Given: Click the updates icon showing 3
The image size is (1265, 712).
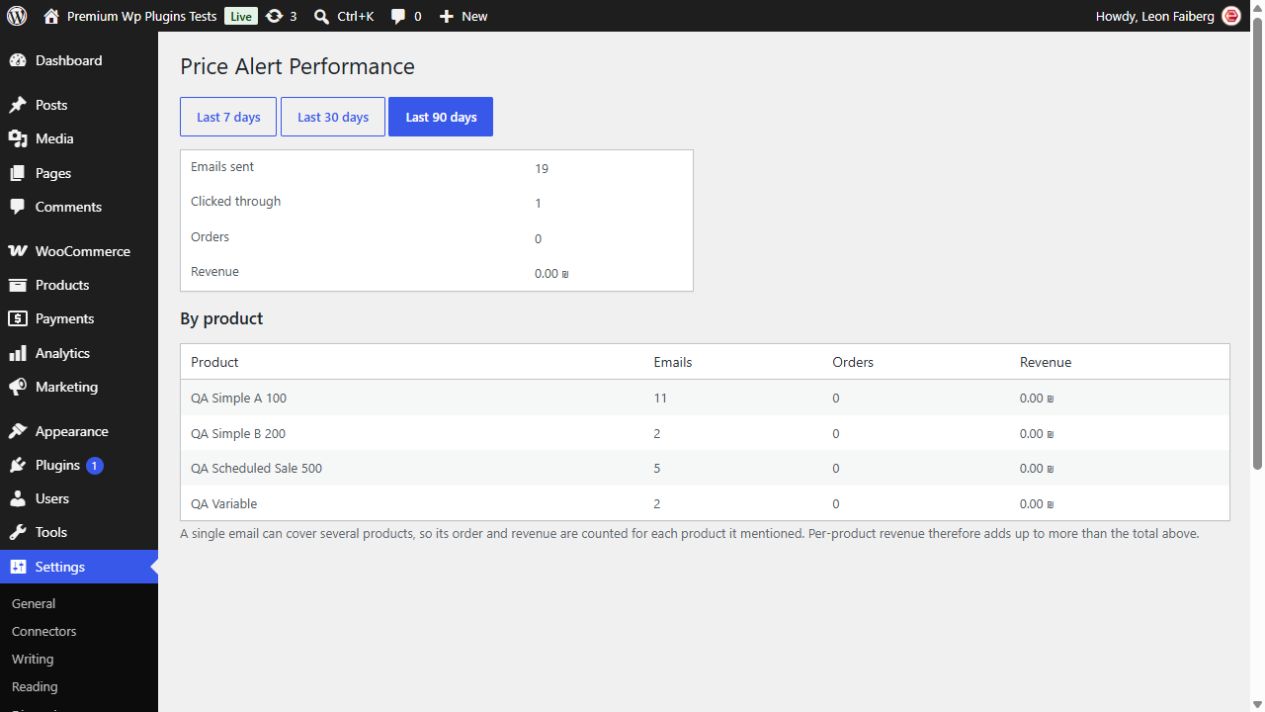Looking at the screenshot, I should pos(274,16).
